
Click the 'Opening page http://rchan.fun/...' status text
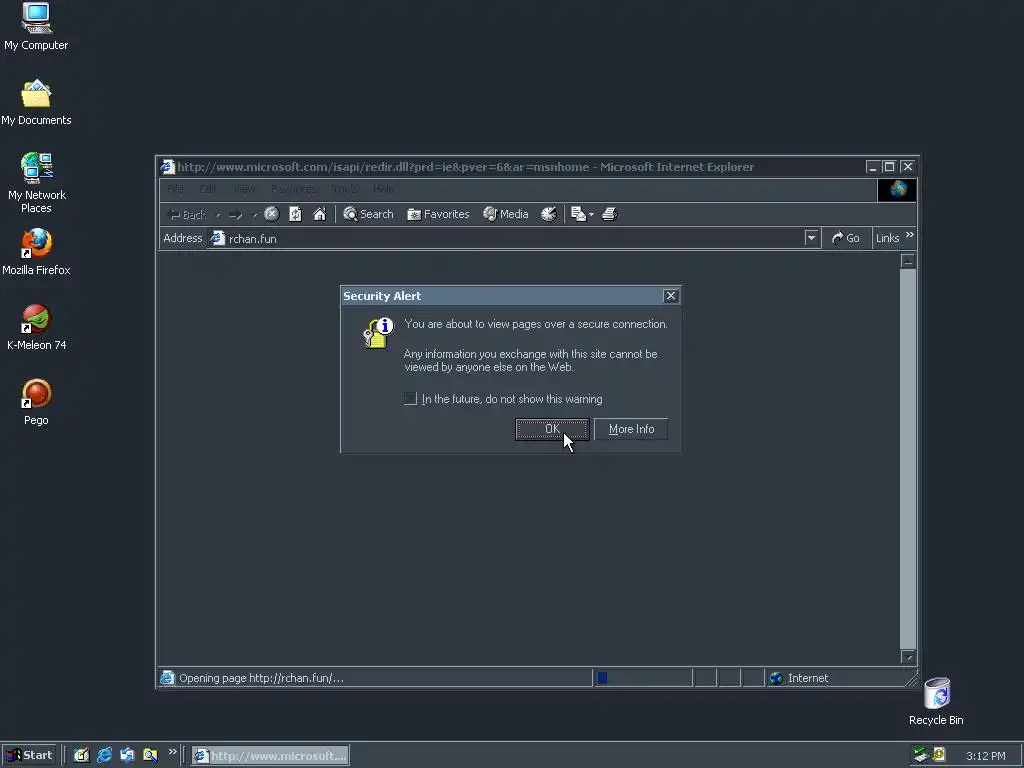(261, 678)
